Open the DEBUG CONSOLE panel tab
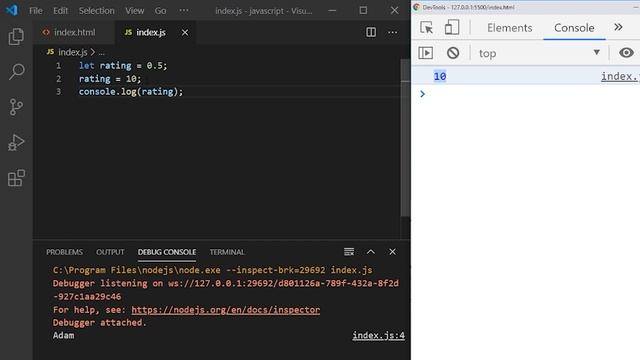Viewport: 640px width, 360px height. [x=167, y=252]
